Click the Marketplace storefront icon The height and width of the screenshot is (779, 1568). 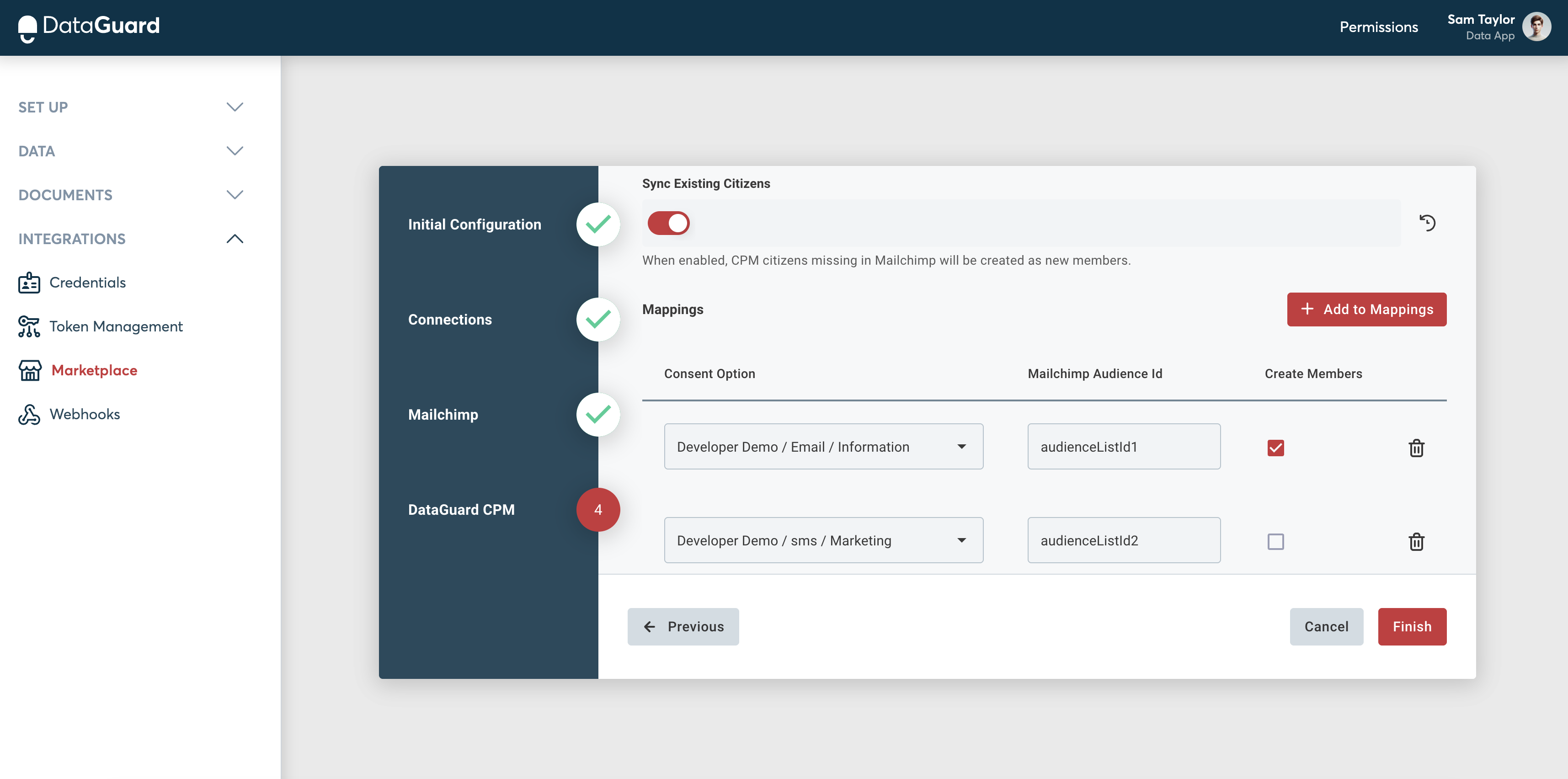point(30,371)
